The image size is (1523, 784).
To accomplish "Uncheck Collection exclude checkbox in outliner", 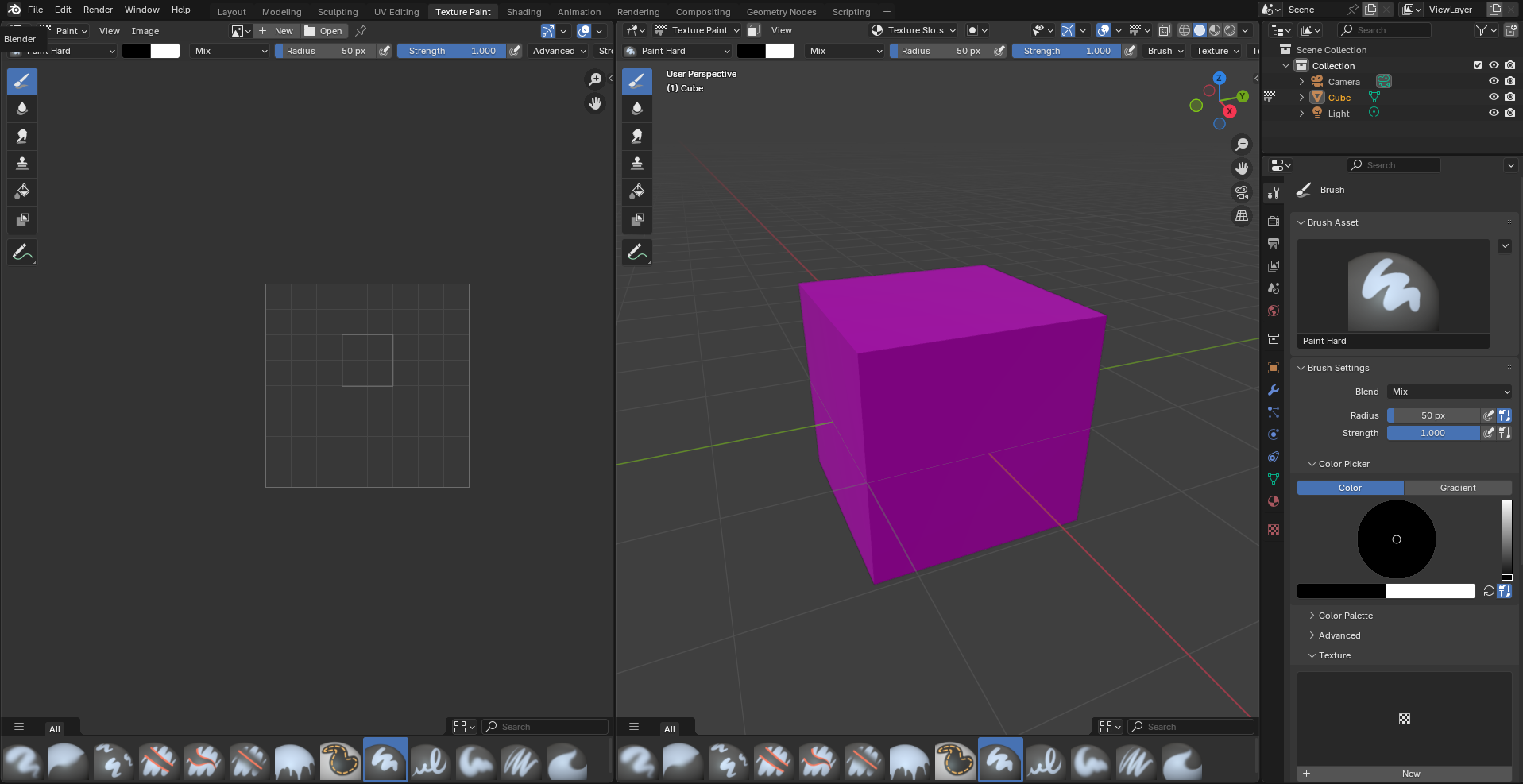I will (1478, 65).
